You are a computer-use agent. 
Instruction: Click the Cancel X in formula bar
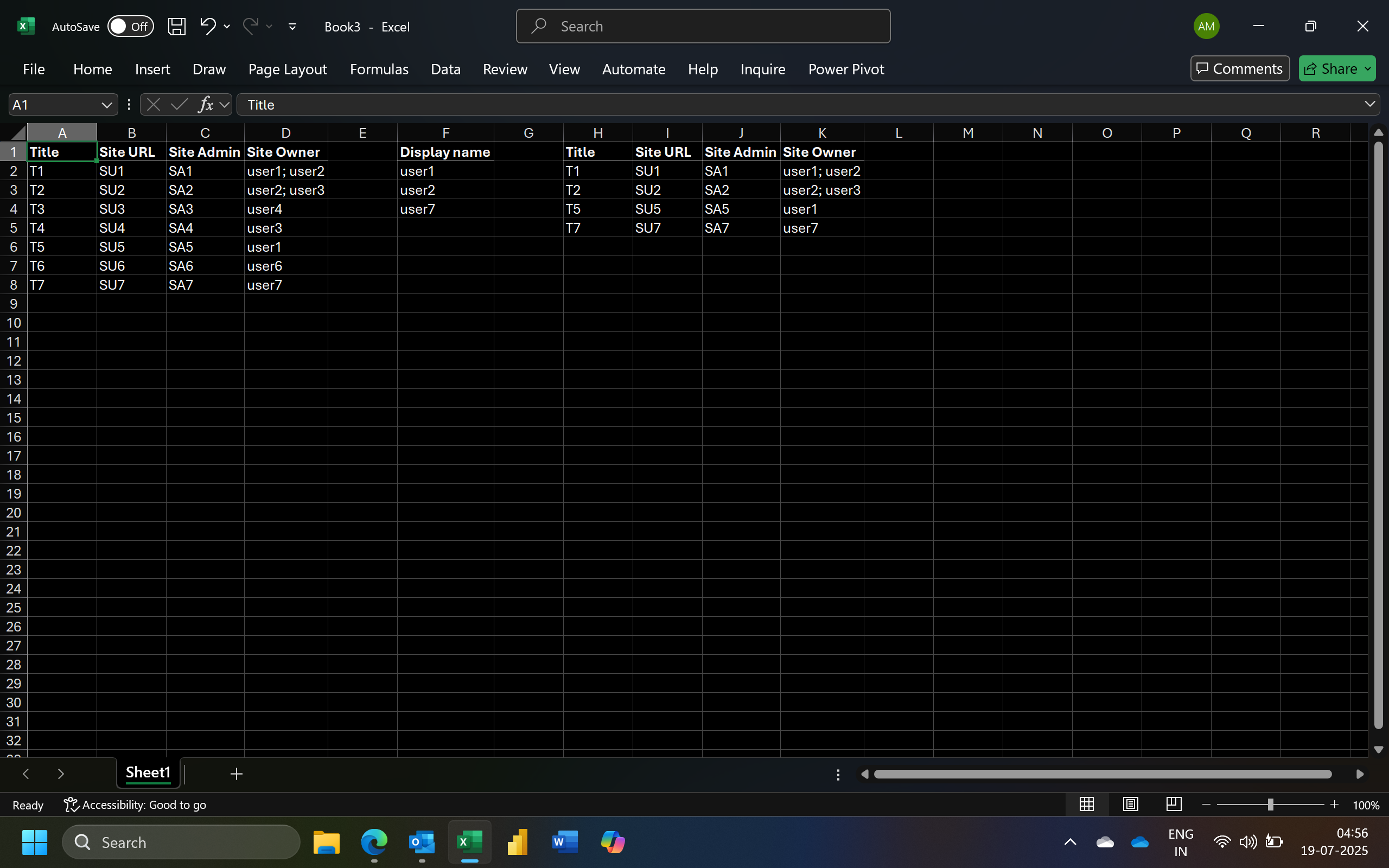[x=153, y=105]
